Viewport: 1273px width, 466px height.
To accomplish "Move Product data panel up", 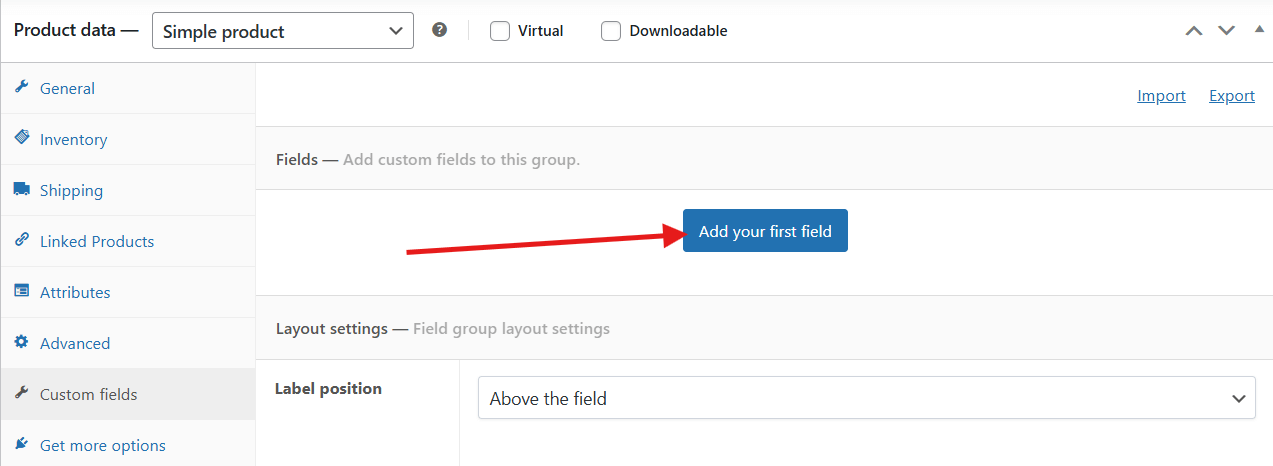I will (x=1193, y=31).
